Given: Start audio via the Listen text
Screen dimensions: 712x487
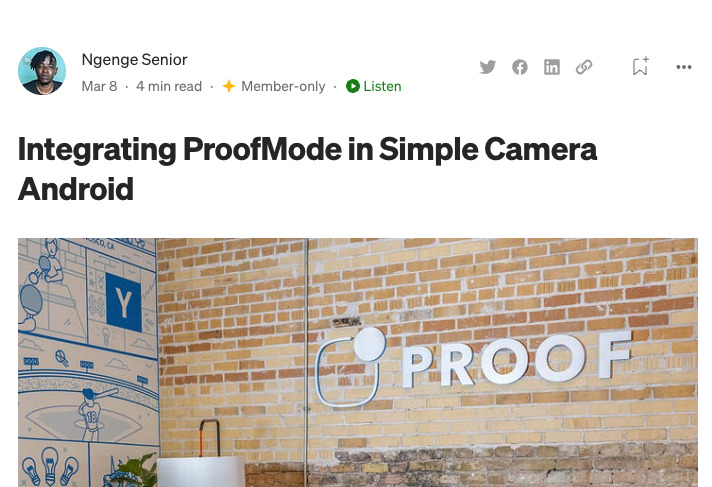Looking at the screenshot, I should pos(382,86).
